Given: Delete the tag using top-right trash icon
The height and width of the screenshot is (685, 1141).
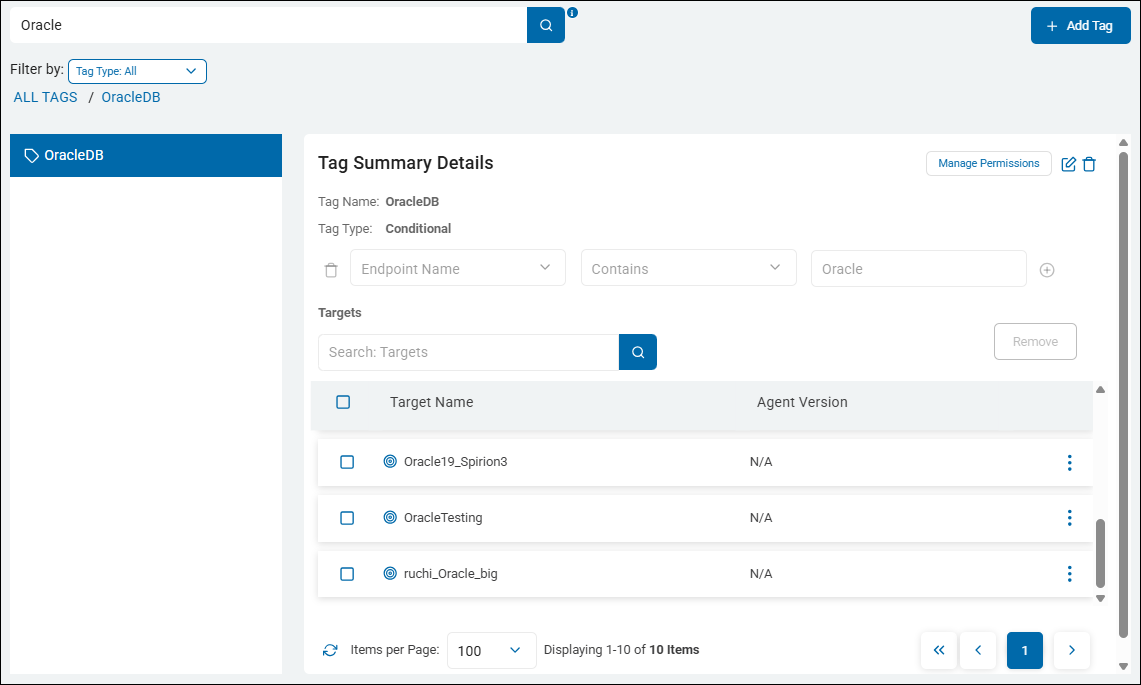Looking at the screenshot, I should 1089,164.
